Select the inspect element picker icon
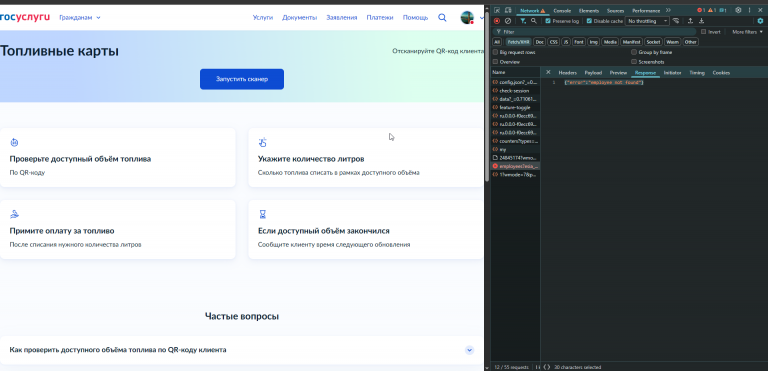This screenshot has height=371, width=768. coord(497,10)
